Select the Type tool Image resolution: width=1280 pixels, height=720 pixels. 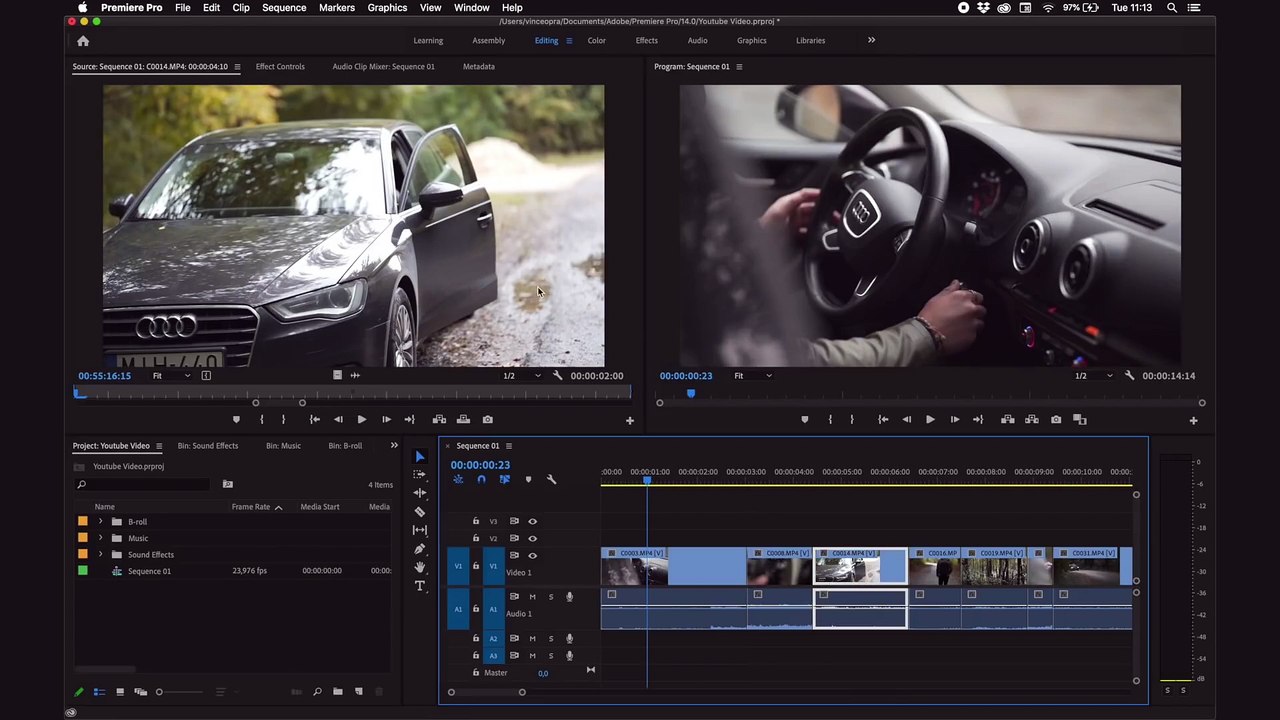point(420,586)
